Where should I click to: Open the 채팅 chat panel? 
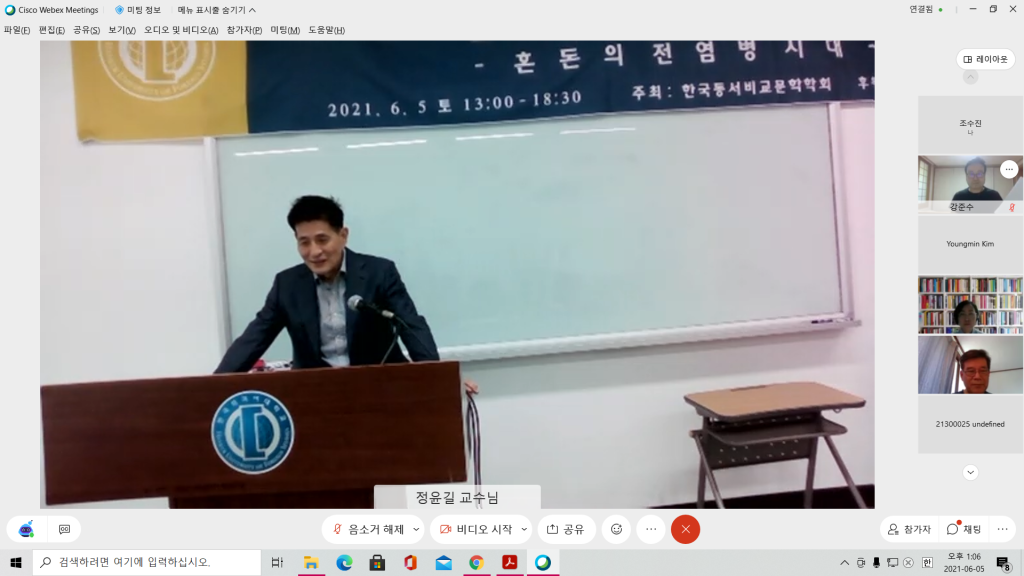coord(964,529)
